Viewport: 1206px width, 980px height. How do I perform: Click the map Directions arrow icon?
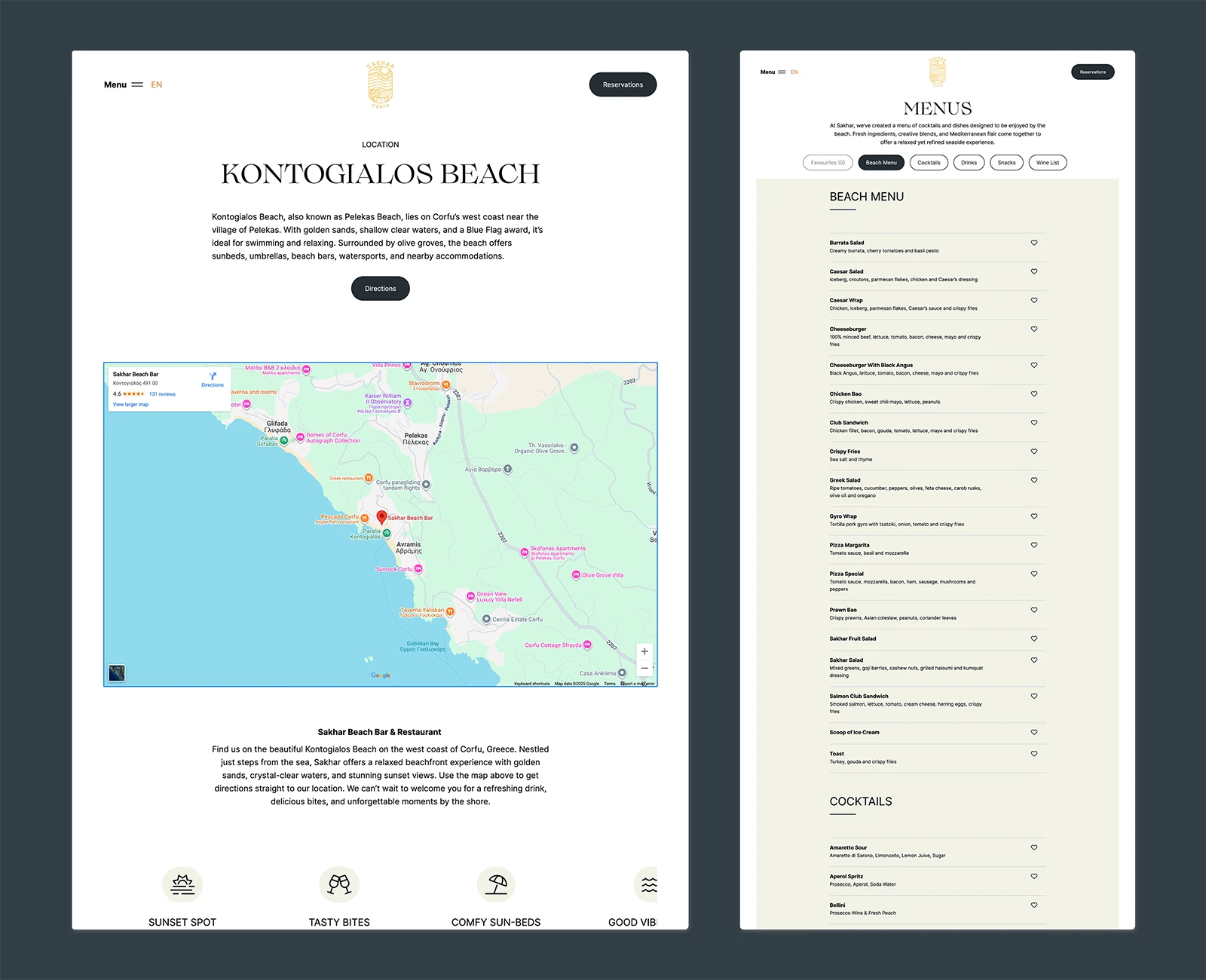[x=213, y=376]
